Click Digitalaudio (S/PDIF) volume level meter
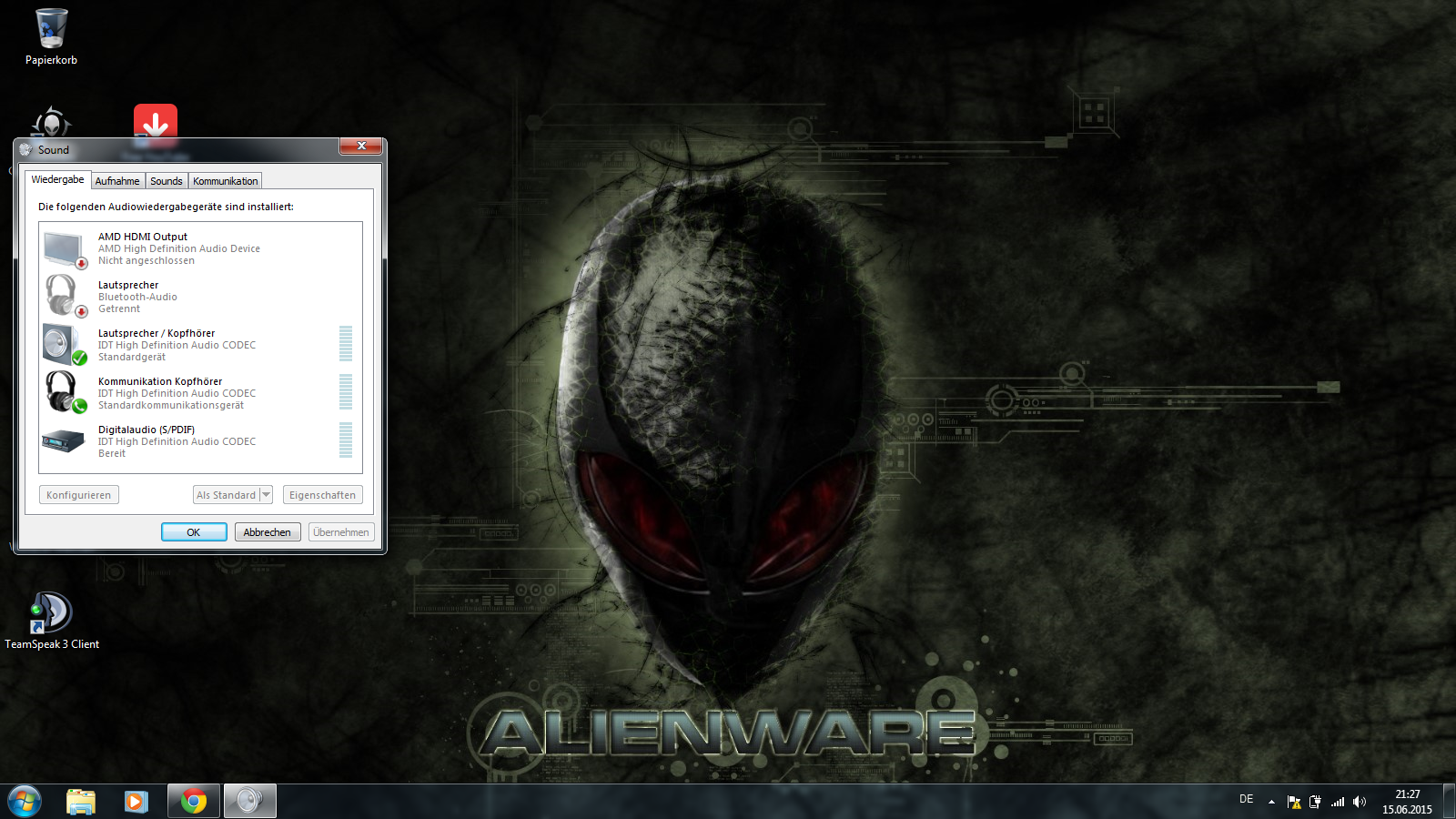Image resolution: width=1456 pixels, height=819 pixels. [346, 440]
